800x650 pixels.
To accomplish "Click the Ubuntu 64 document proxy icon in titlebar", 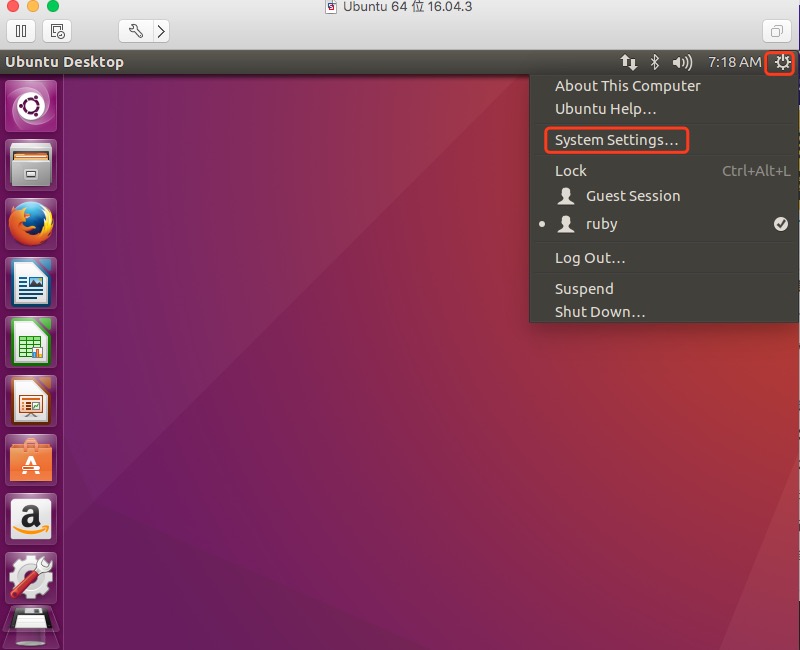I will [x=331, y=7].
